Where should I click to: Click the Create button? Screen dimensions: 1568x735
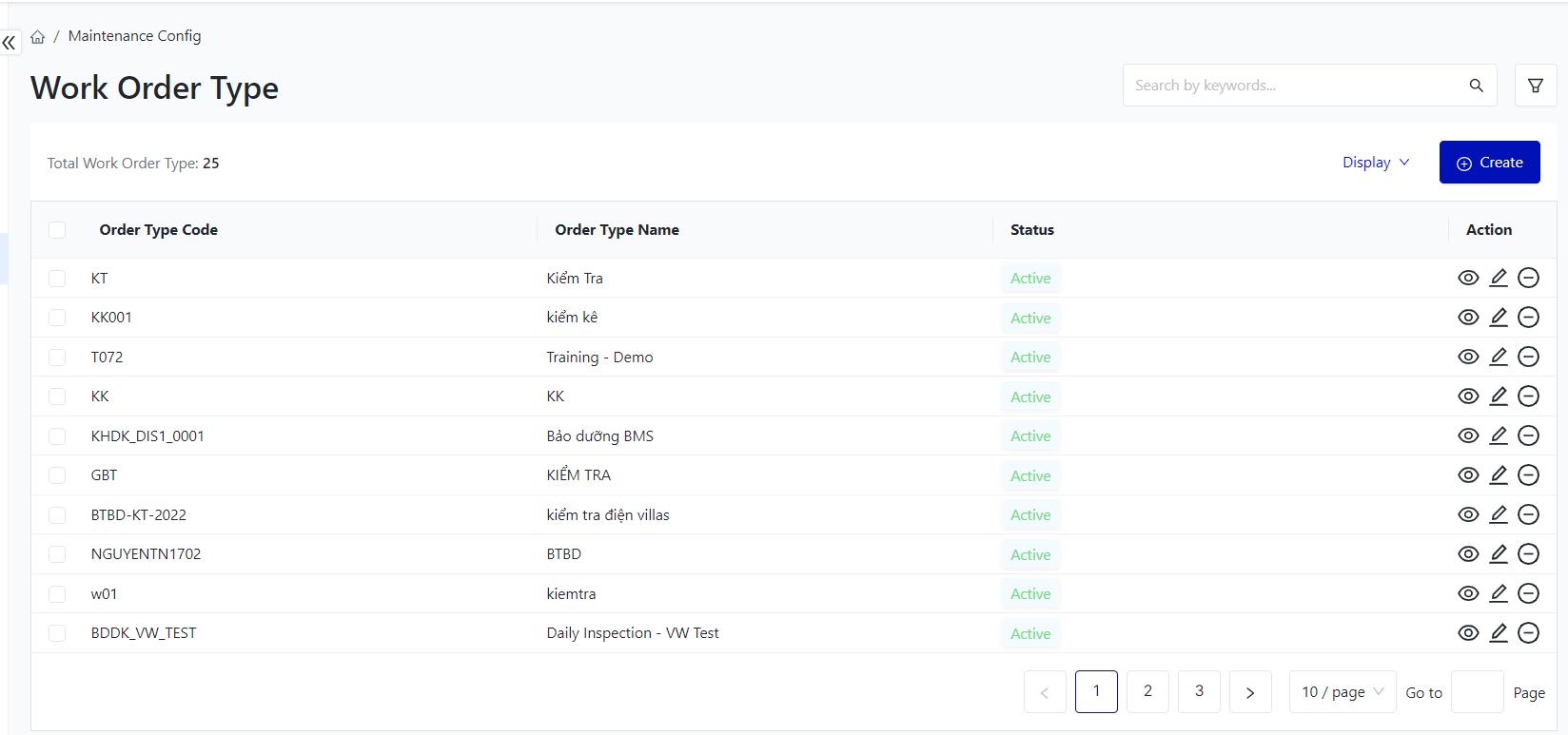tap(1489, 163)
